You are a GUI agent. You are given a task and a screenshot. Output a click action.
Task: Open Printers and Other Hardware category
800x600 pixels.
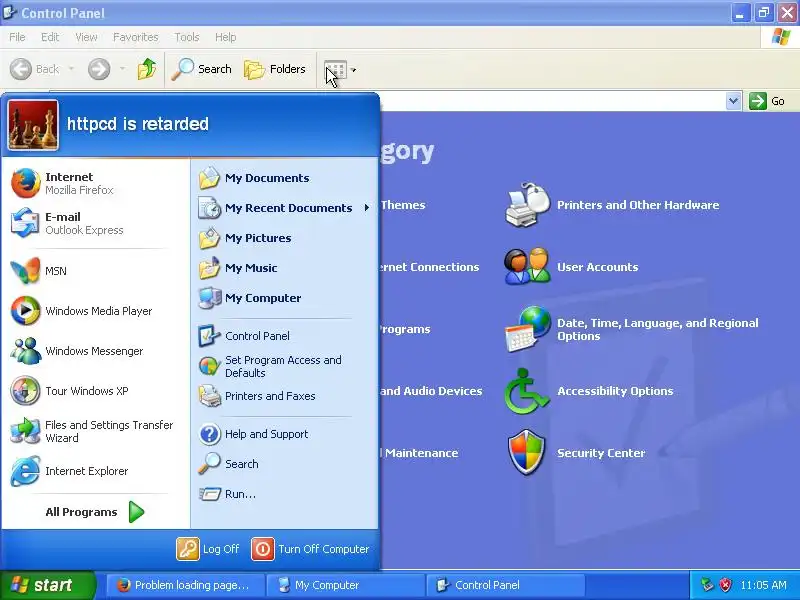point(612,205)
